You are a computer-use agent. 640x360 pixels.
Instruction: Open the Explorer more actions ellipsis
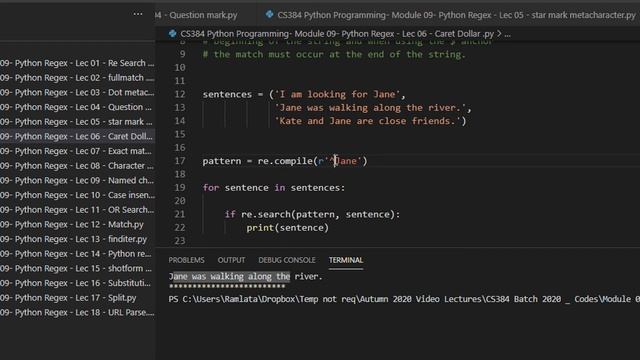[x=138, y=14]
